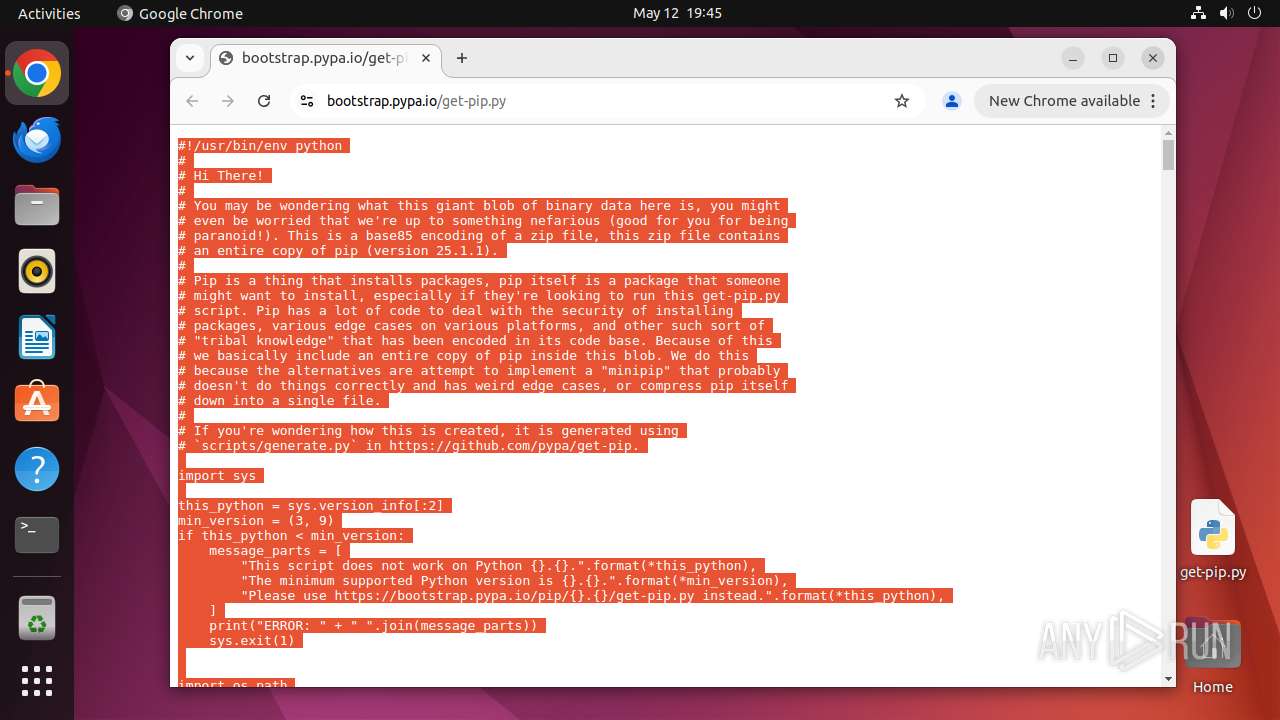This screenshot has height=720, width=1280.
Task: Open Ubuntu Software store
Action: [x=37, y=403]
